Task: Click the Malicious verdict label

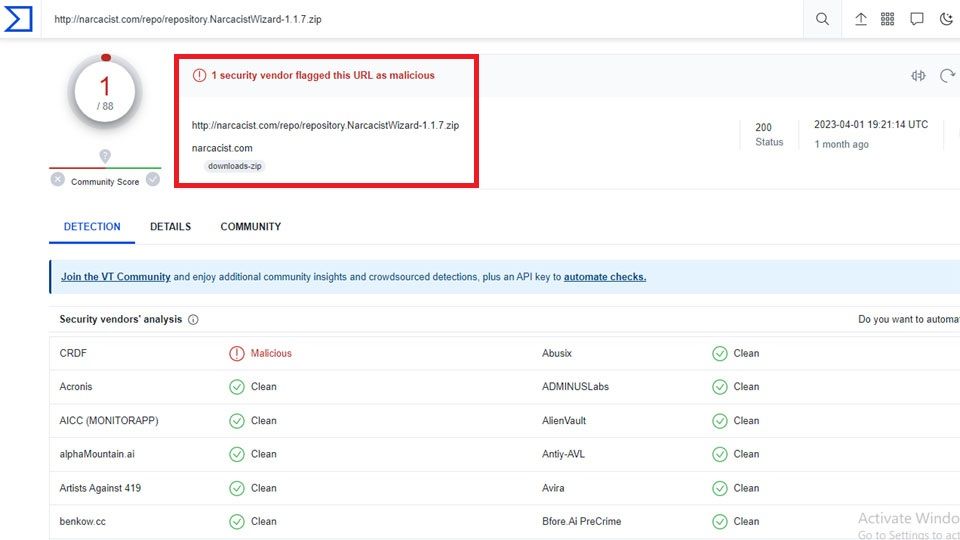Action: (271, 353)
